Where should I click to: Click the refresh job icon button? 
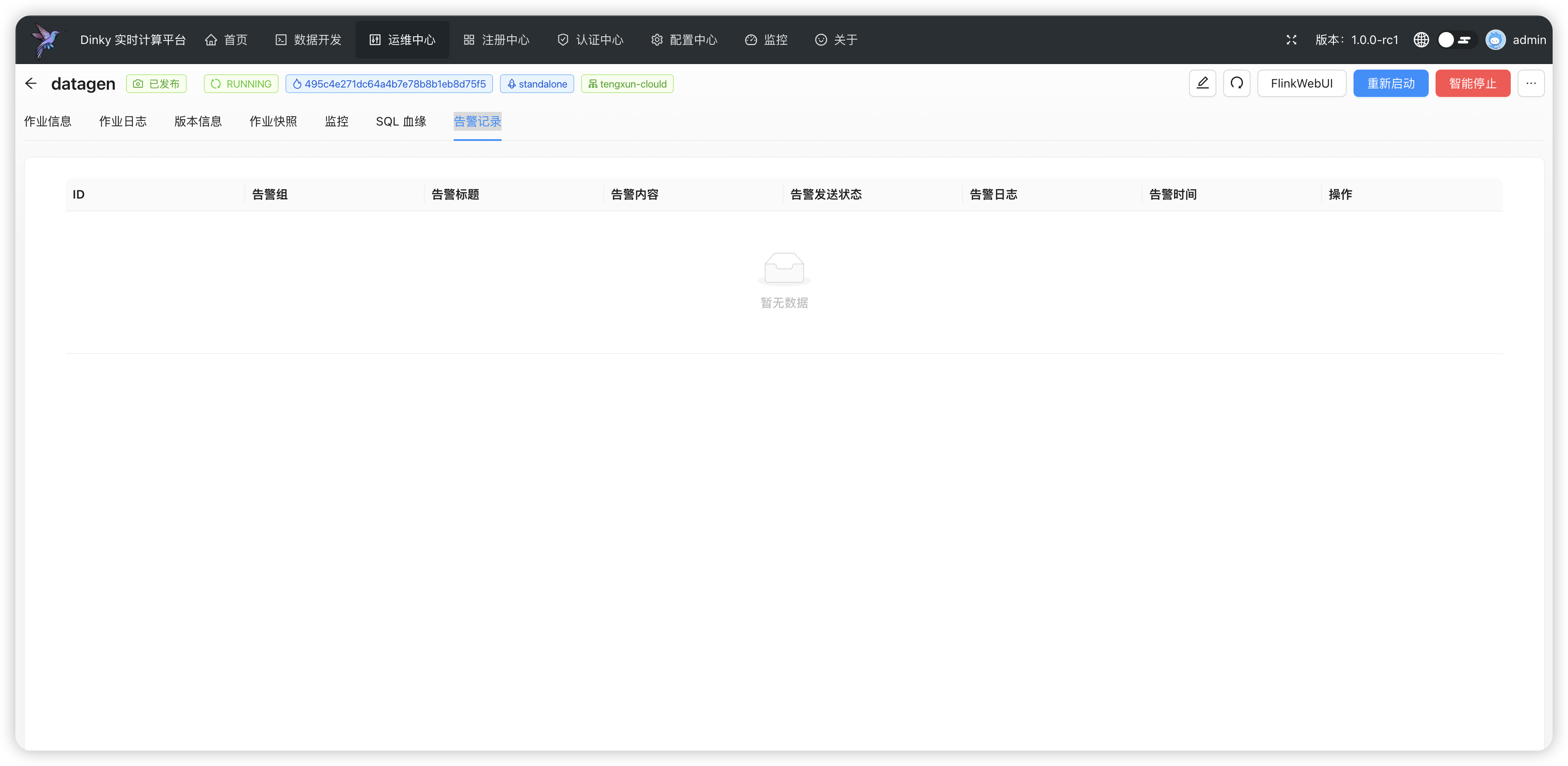coord(1236,83)
